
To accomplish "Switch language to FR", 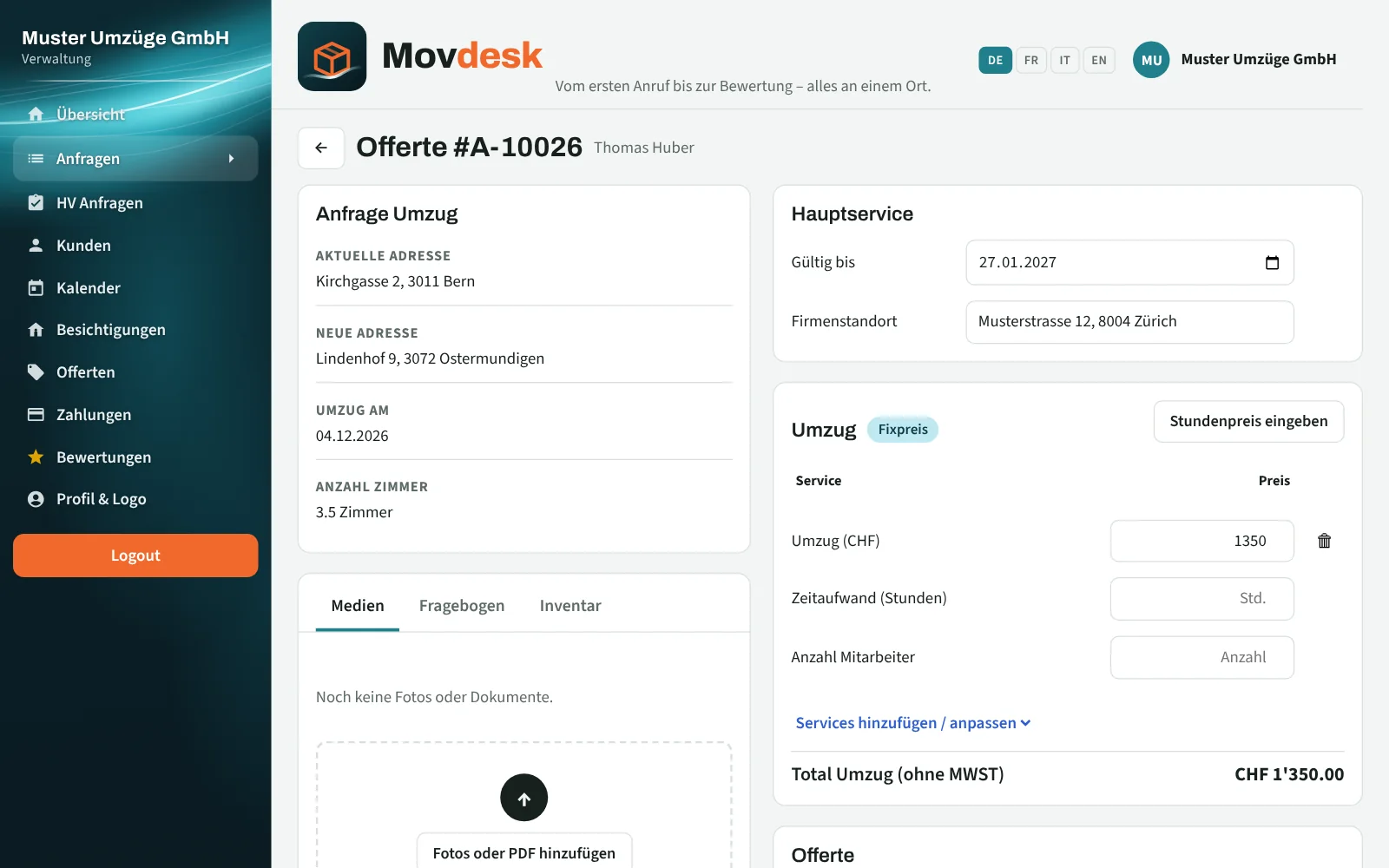I will 1030,60.
